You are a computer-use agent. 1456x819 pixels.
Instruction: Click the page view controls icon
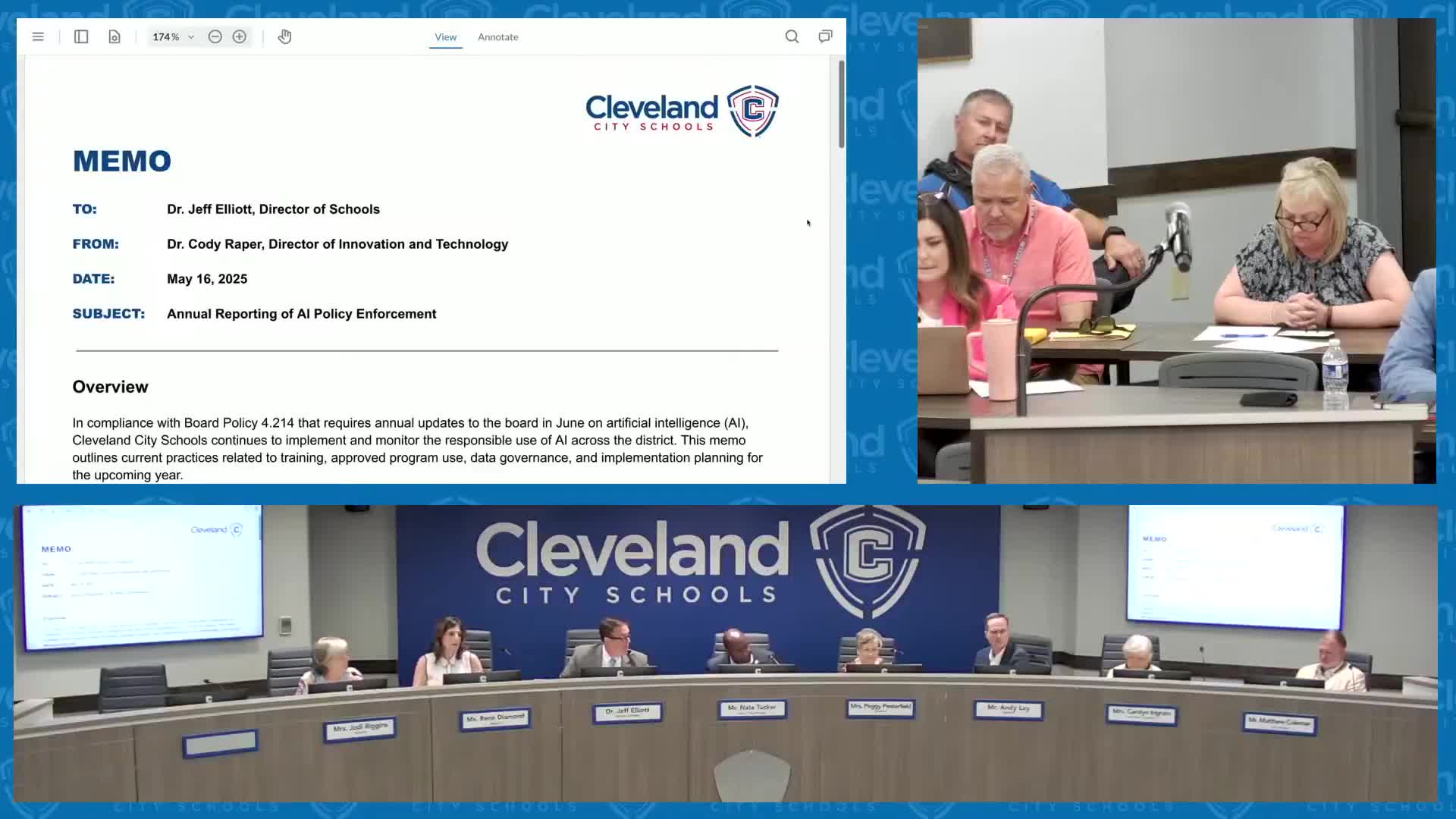pyautogui.click(x=115, y=36)
